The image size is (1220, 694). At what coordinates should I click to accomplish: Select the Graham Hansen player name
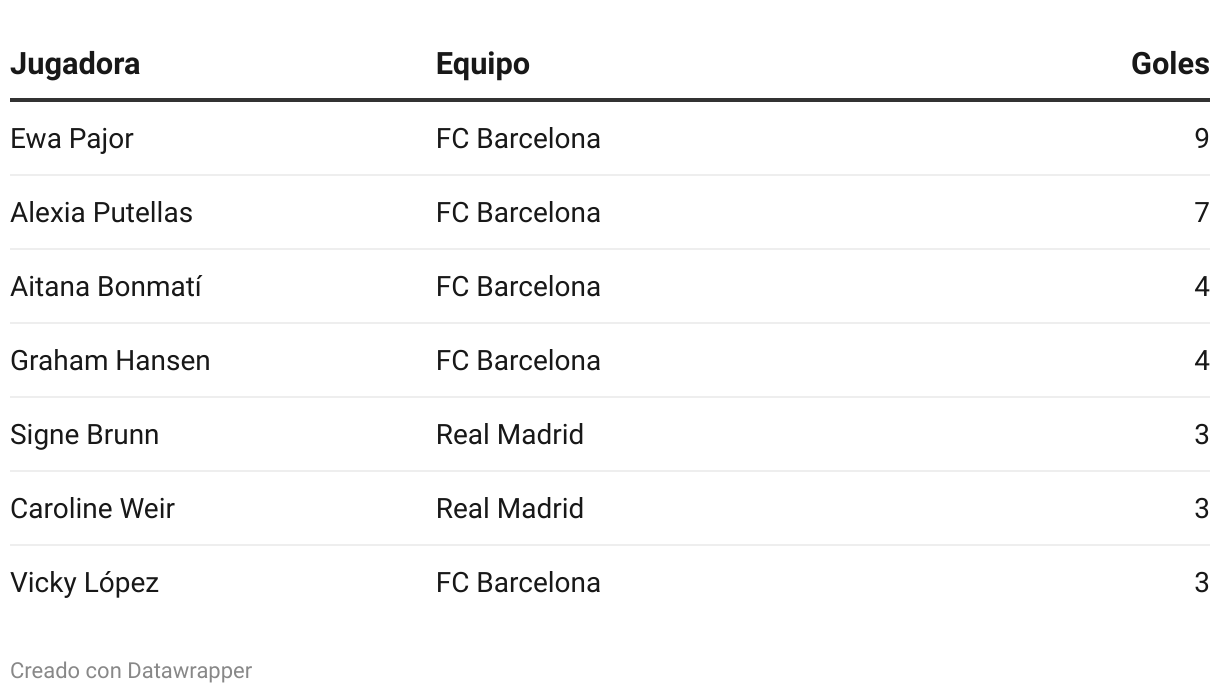pyautogui.click(x=110, y=360)
